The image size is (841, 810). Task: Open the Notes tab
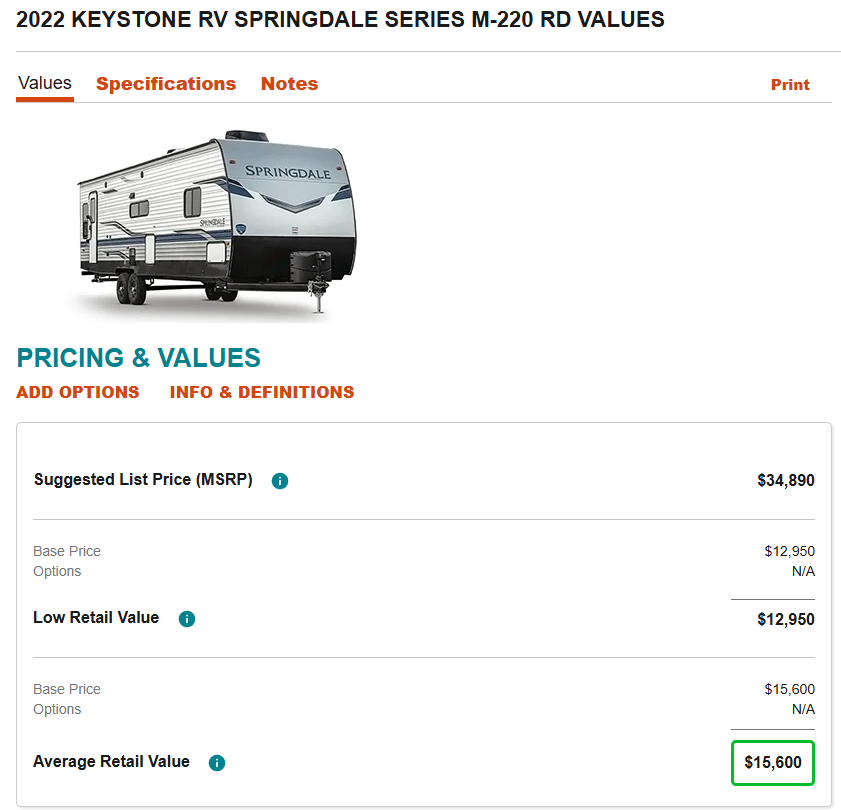[x=289, y=84]
